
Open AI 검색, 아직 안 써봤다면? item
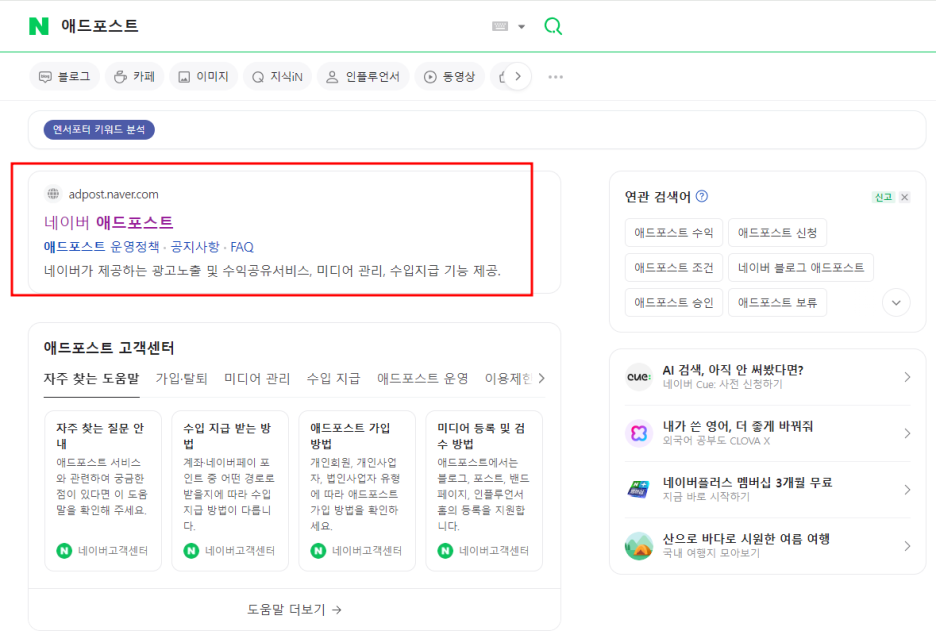733,370
